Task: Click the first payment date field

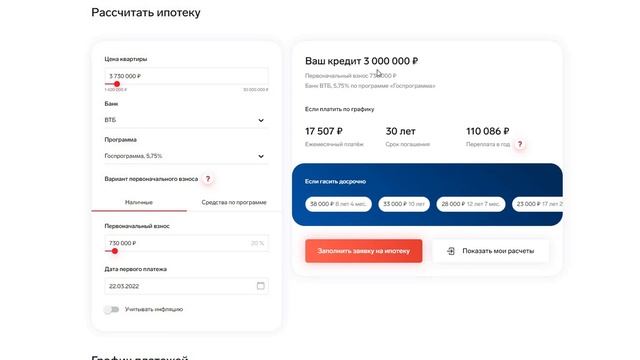Action: [186, 286]
